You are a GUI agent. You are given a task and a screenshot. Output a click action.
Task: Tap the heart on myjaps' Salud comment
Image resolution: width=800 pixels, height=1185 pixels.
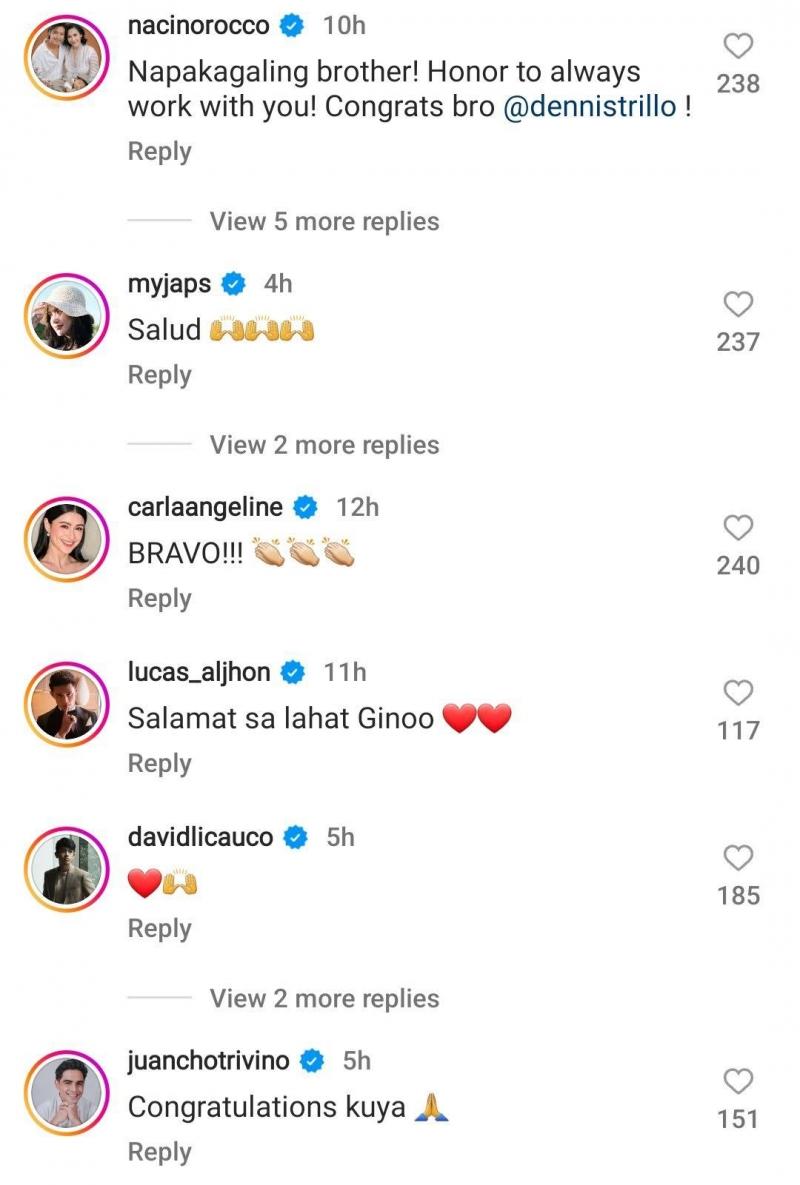738,304
